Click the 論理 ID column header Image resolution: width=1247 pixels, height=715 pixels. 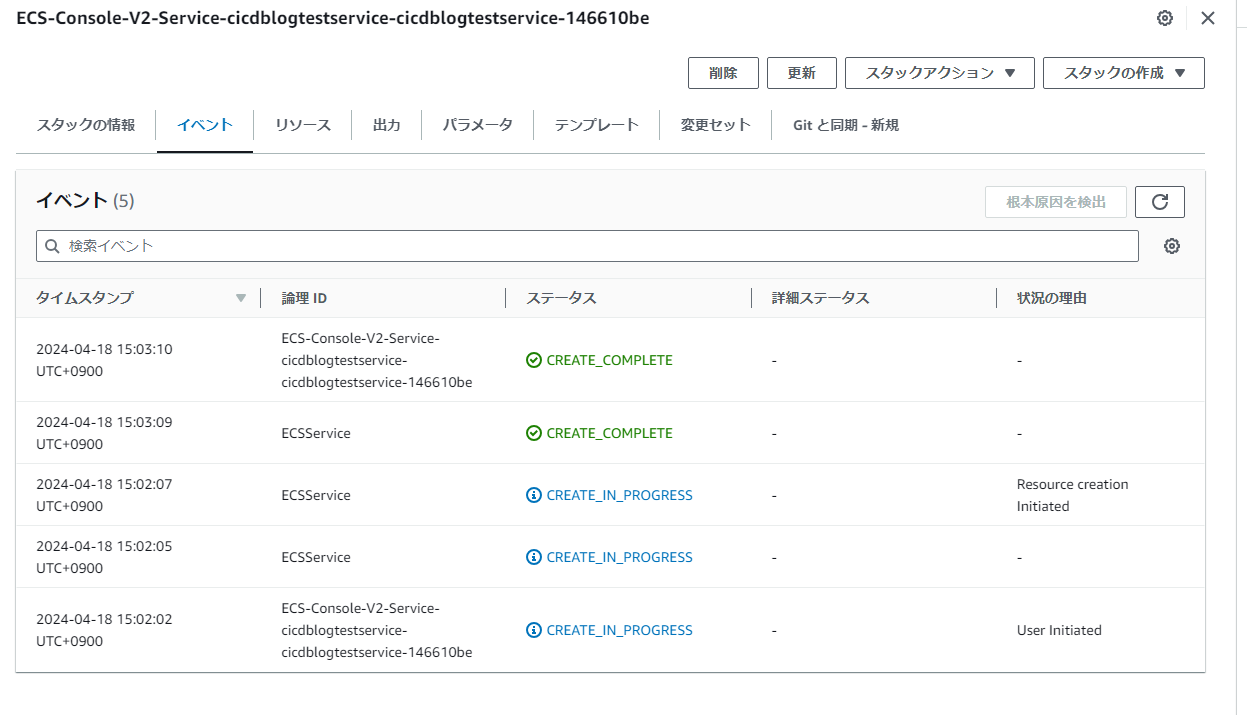(x=304, y=298)
